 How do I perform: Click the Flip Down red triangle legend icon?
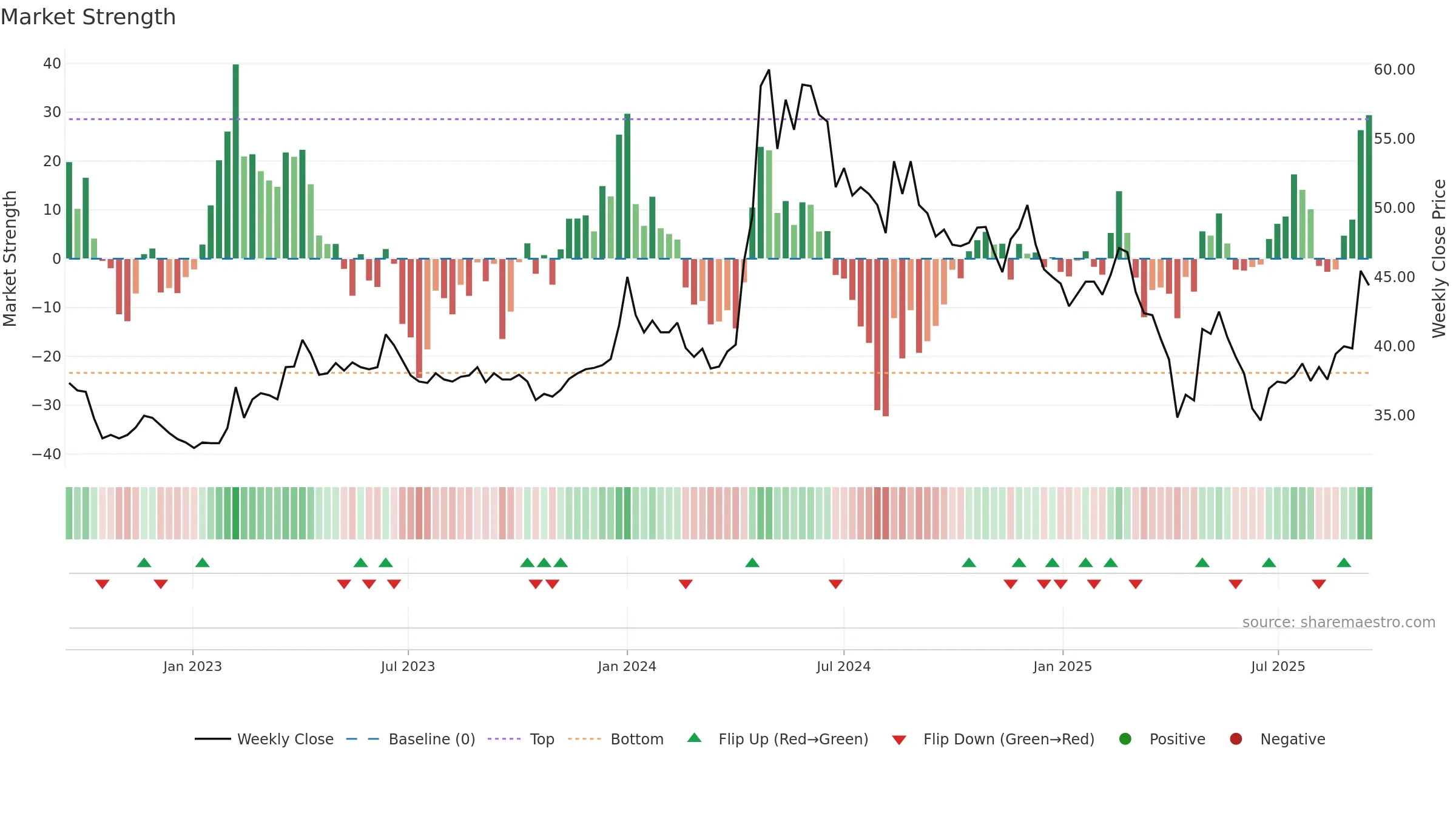899,740
